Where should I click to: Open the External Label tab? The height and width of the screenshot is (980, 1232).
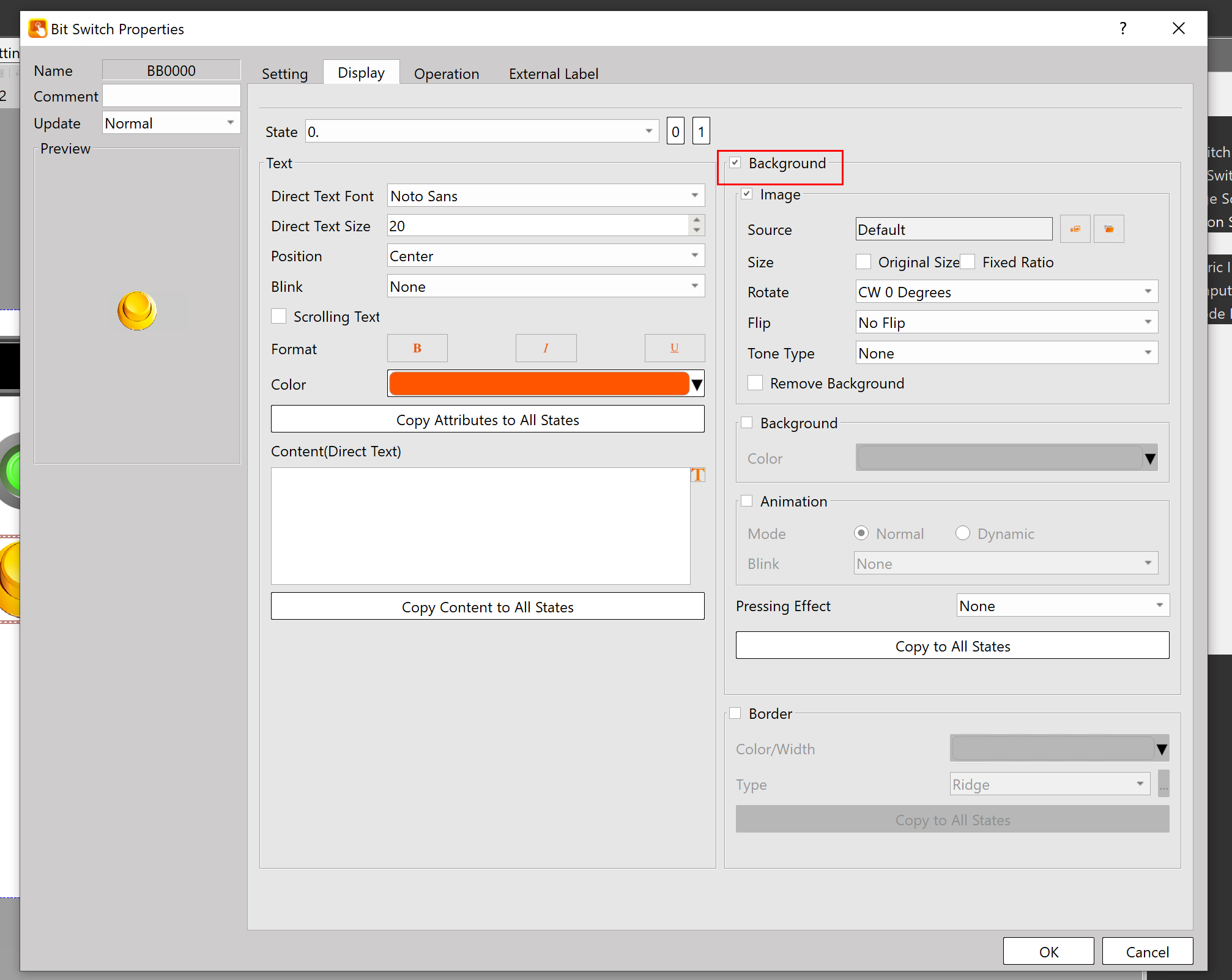[x=553, y=73]
